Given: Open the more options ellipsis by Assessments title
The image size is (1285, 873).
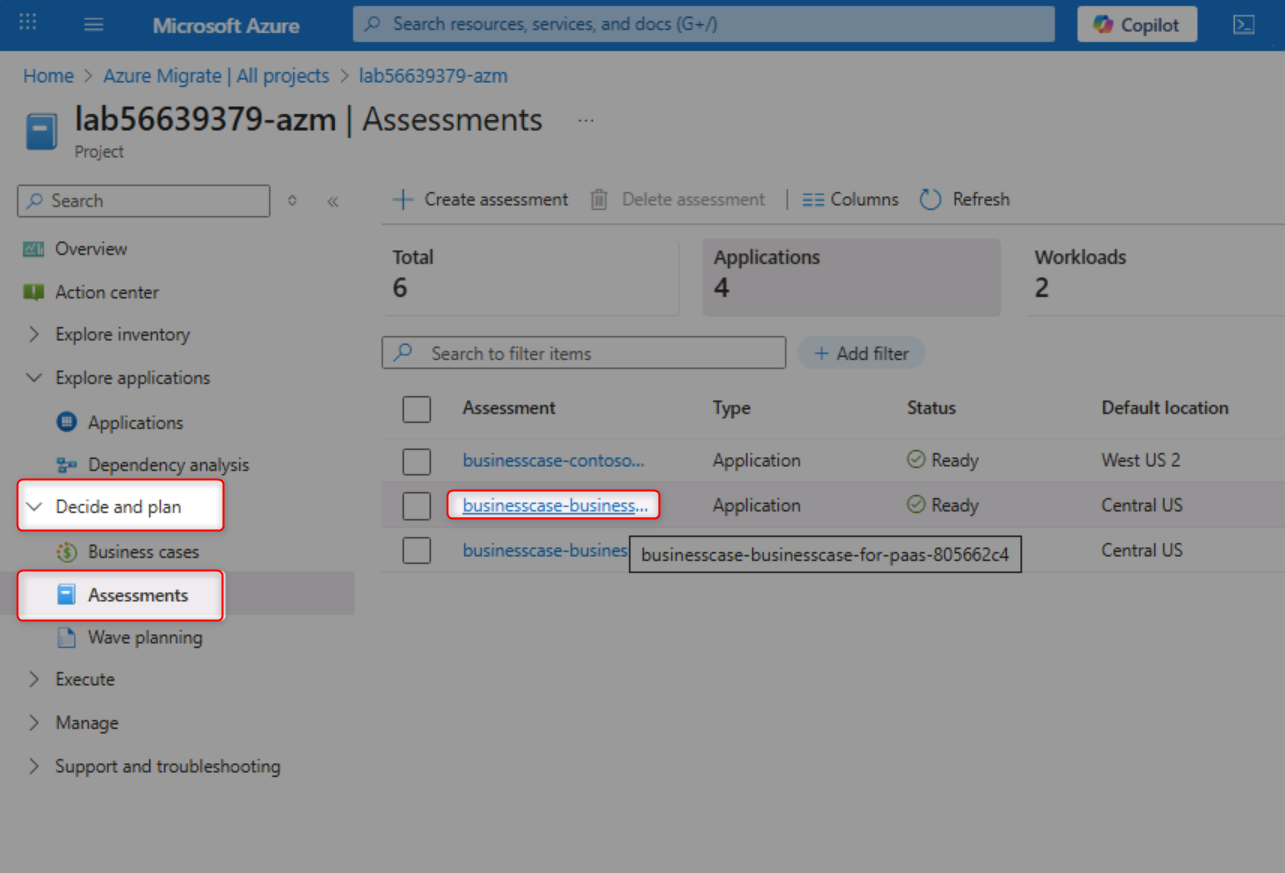Looking at the screenshot, I should tap(586, 120).
